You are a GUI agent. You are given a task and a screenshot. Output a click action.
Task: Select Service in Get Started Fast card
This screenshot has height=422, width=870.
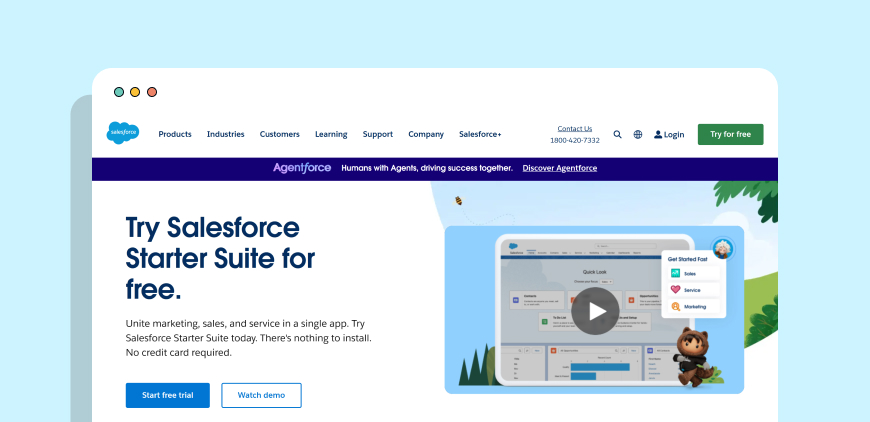694,289
